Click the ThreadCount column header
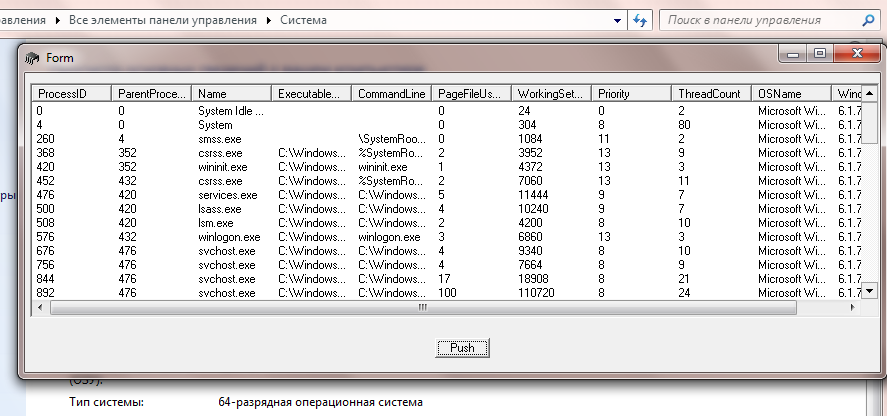This screenshot has height=416, width=887. click(710, 93)
